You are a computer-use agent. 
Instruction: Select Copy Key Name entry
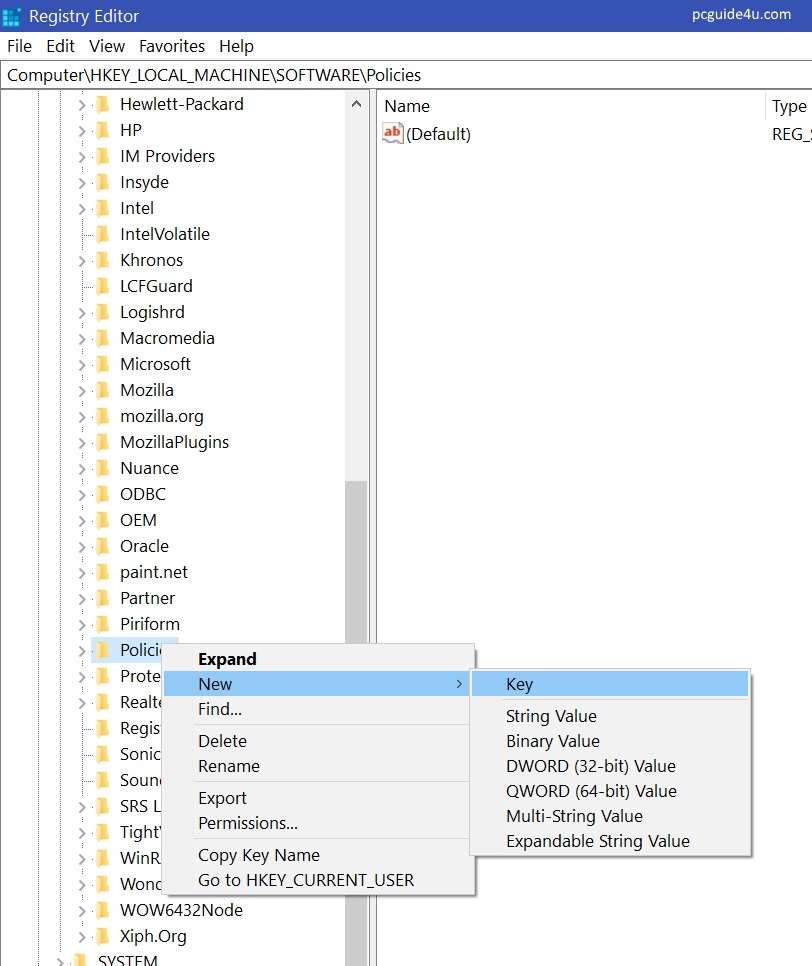click(x=258, y=855)
